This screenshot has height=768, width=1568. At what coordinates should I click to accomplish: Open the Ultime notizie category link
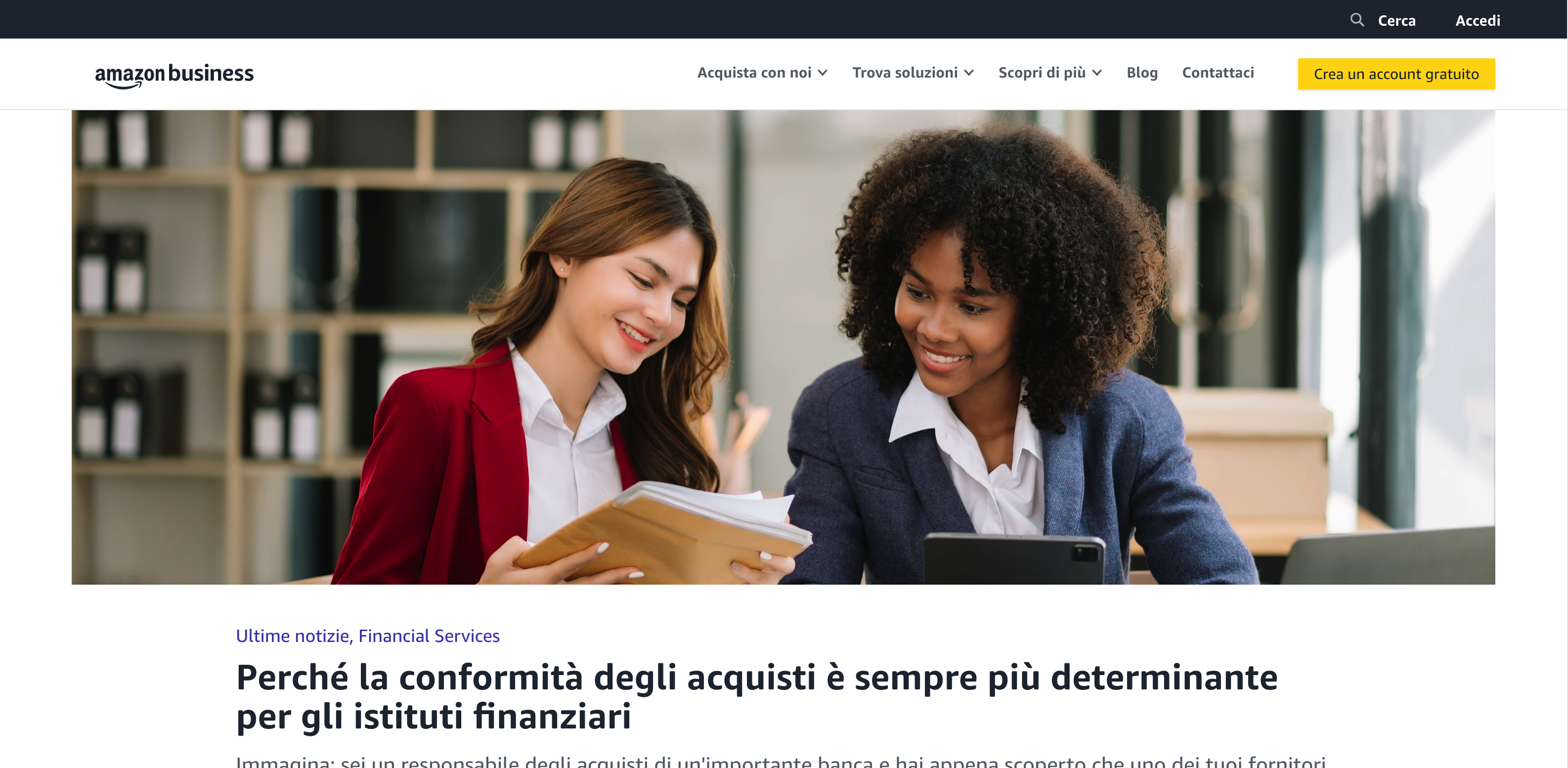[x=293, y=636]
